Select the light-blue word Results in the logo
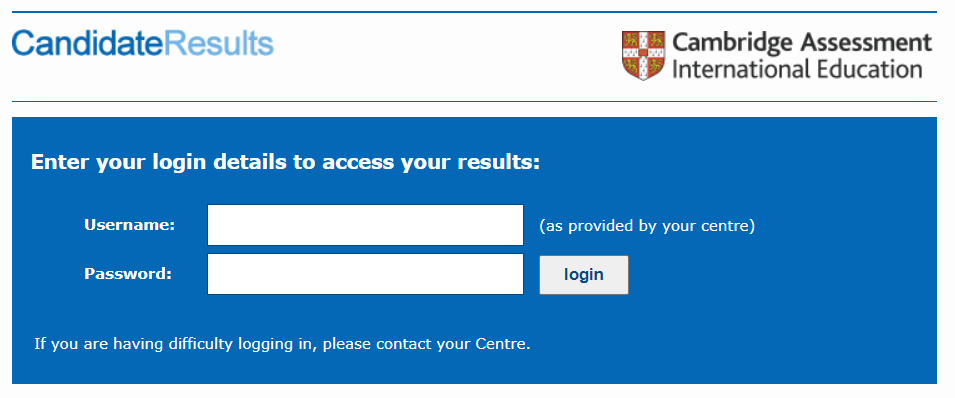Screen dimensions: 955x398 [219, 44]
